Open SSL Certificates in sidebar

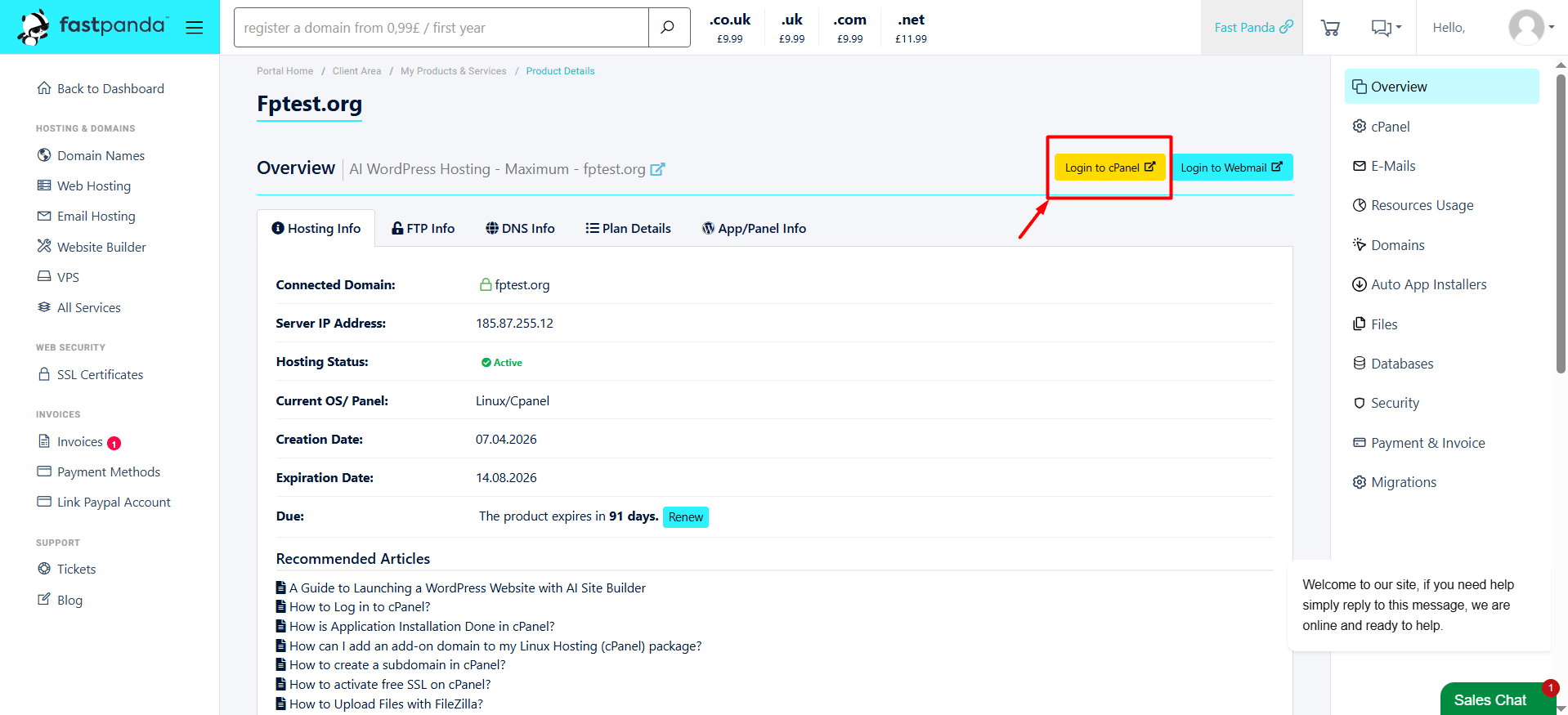90,374
